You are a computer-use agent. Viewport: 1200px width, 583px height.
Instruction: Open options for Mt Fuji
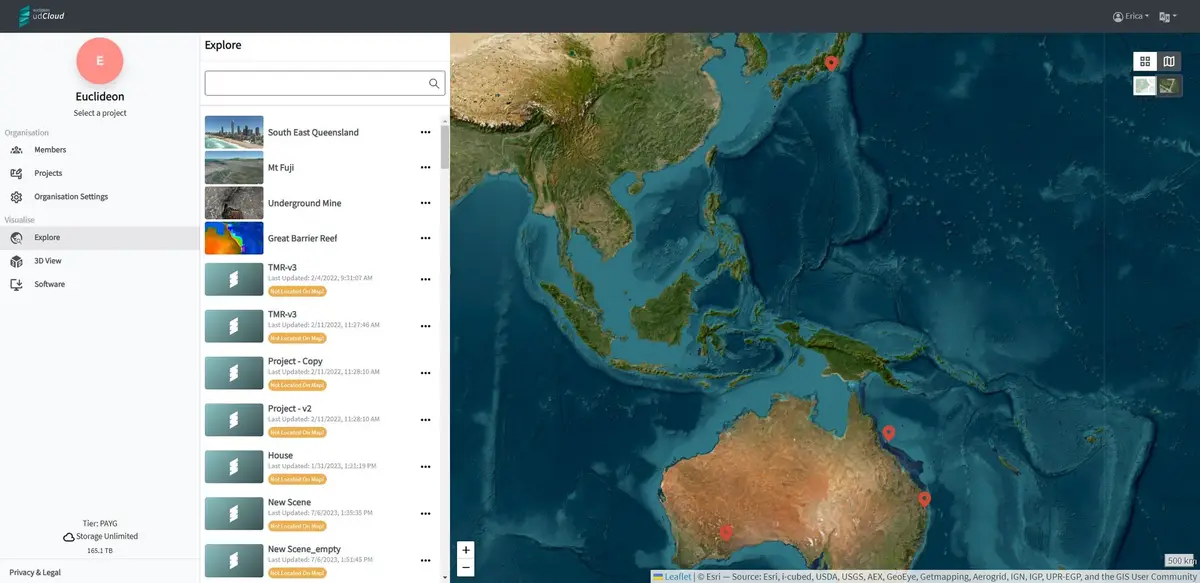tap(426, 168)
